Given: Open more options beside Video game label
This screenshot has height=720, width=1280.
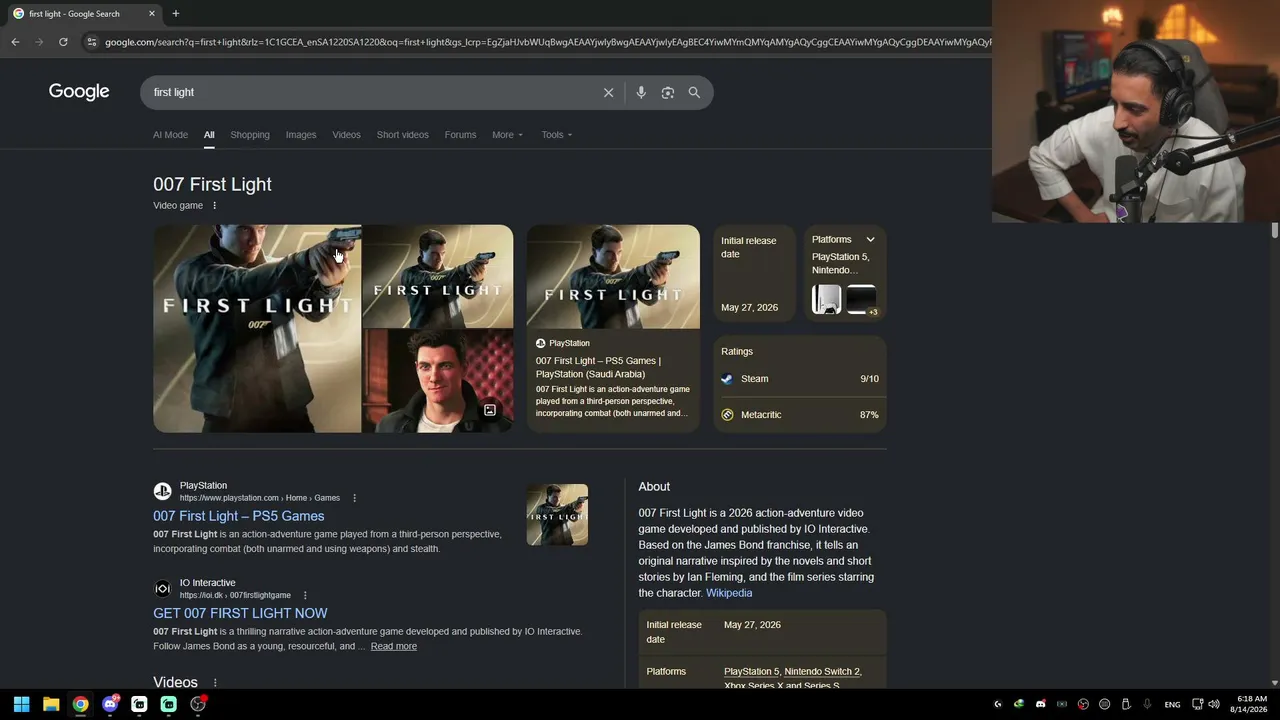Looking at the screenshot, I should 214,206.
